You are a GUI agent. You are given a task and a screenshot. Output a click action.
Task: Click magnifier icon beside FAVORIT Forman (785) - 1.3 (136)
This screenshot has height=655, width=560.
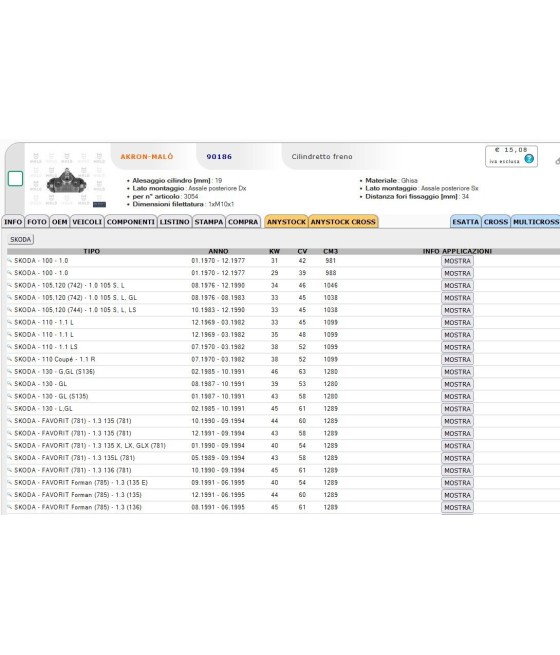point(10,507)
